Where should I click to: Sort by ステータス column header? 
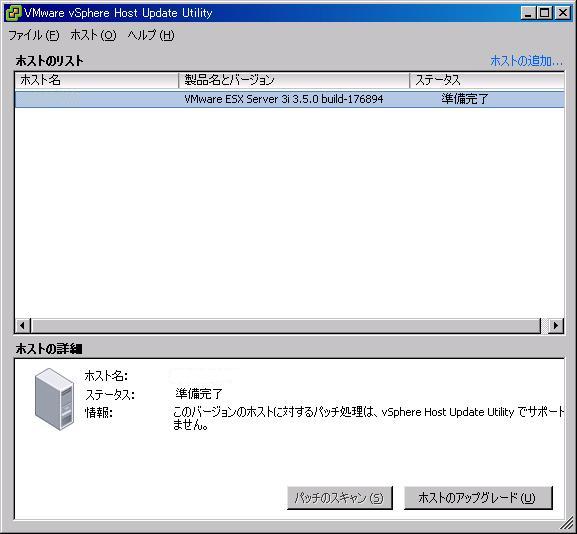tap(487, 80)
